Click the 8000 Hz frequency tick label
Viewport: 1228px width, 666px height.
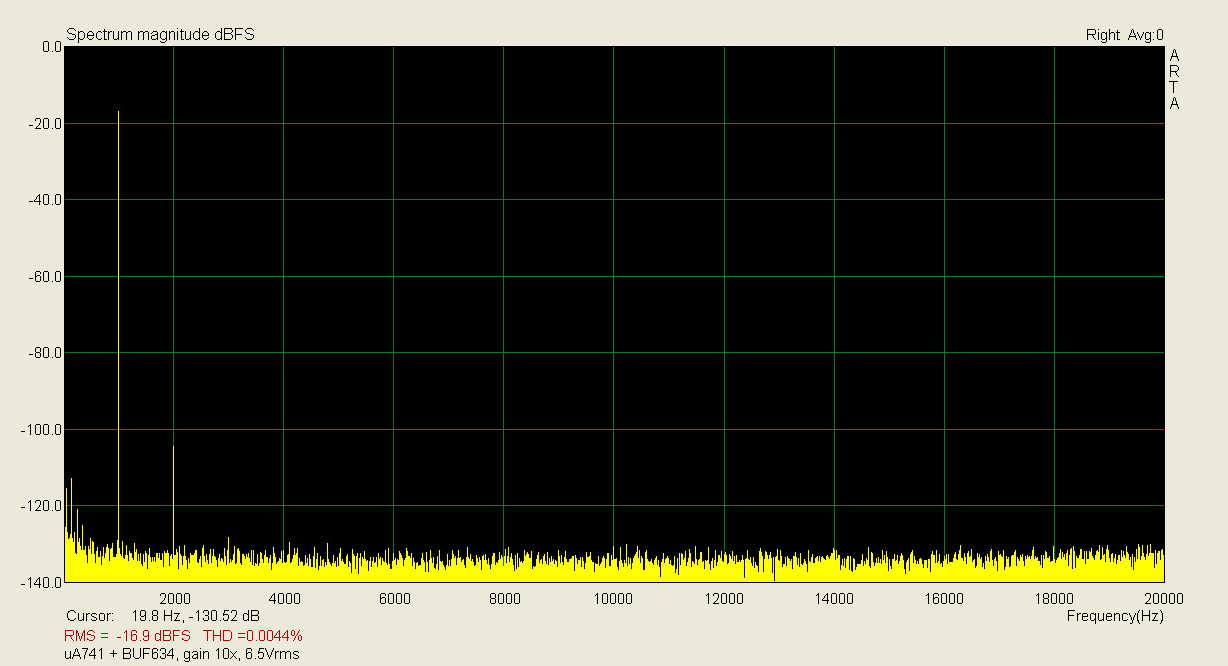(x=505, y=600)
